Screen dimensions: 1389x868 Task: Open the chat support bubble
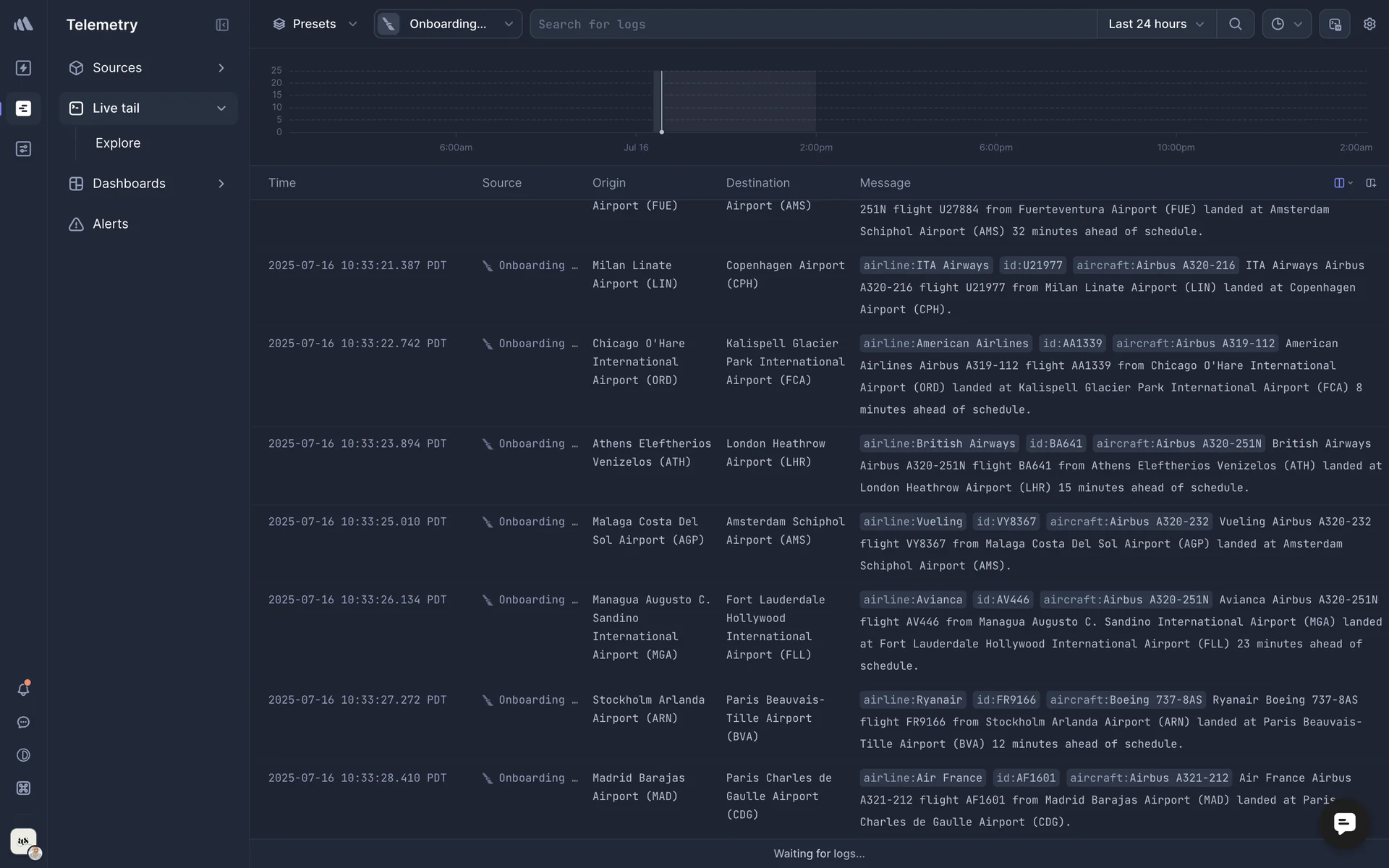point(1344,823)
